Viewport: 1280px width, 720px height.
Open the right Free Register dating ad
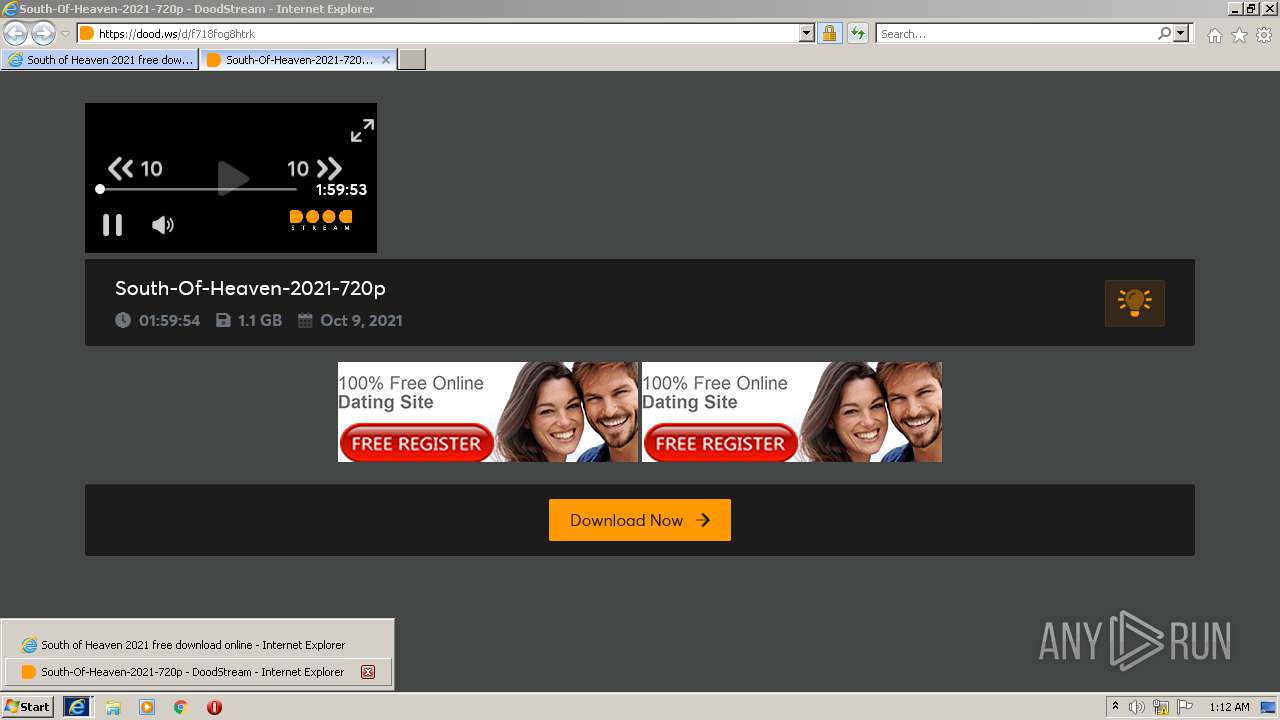(792, 412)
